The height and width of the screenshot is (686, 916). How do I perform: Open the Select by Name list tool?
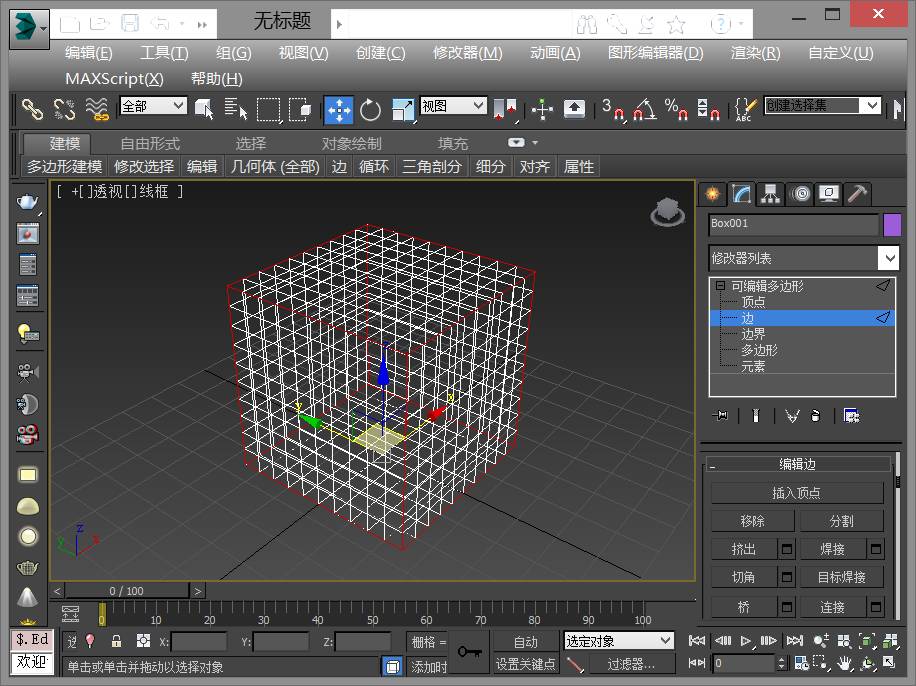(x=236, y=109)
